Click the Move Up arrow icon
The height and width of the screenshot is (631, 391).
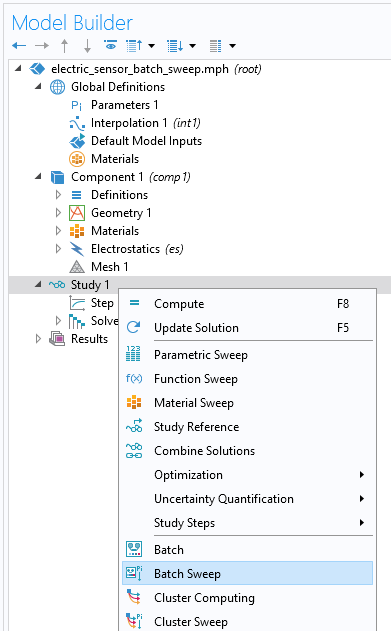click(64, 46)
